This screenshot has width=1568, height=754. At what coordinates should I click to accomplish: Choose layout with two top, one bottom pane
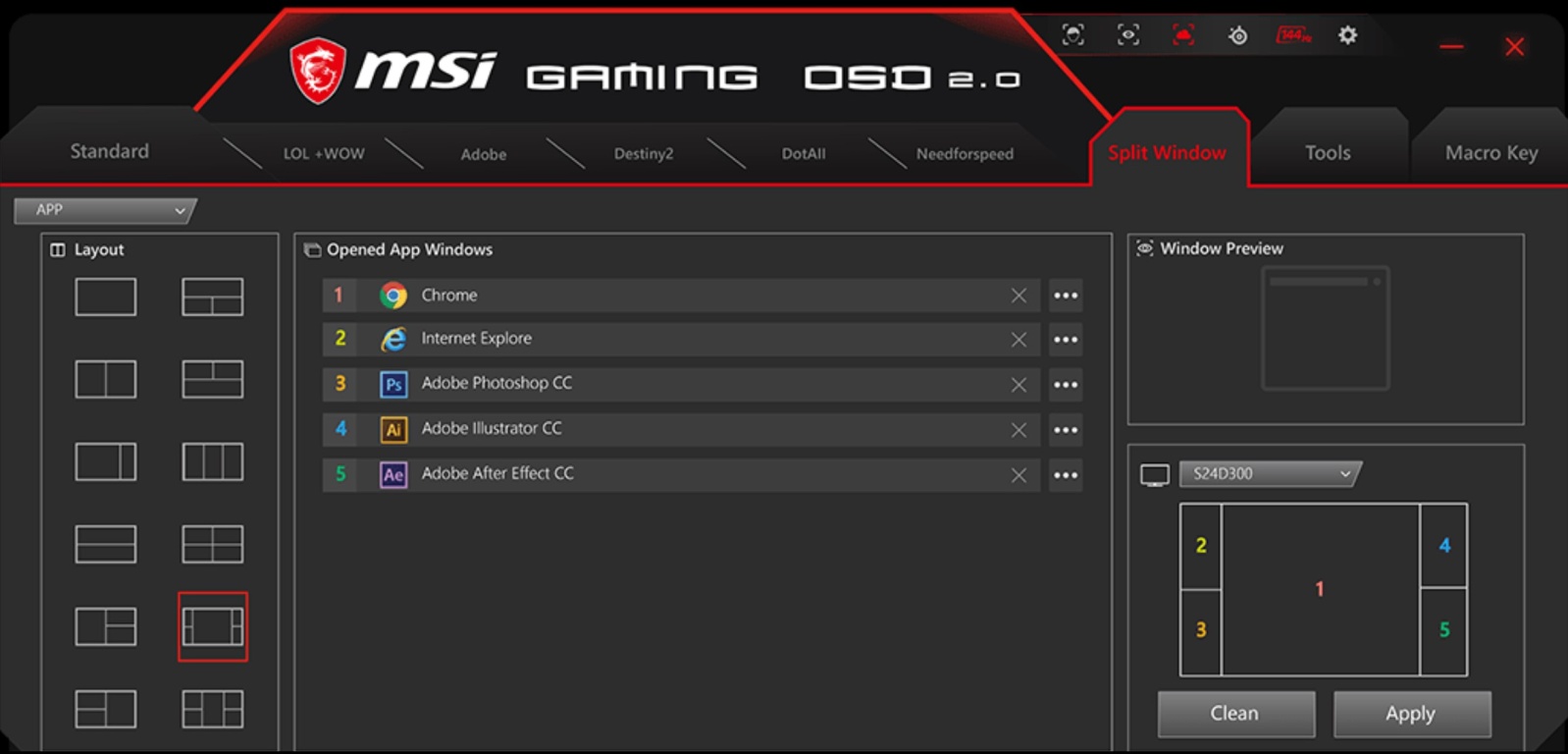click(213, 379)
